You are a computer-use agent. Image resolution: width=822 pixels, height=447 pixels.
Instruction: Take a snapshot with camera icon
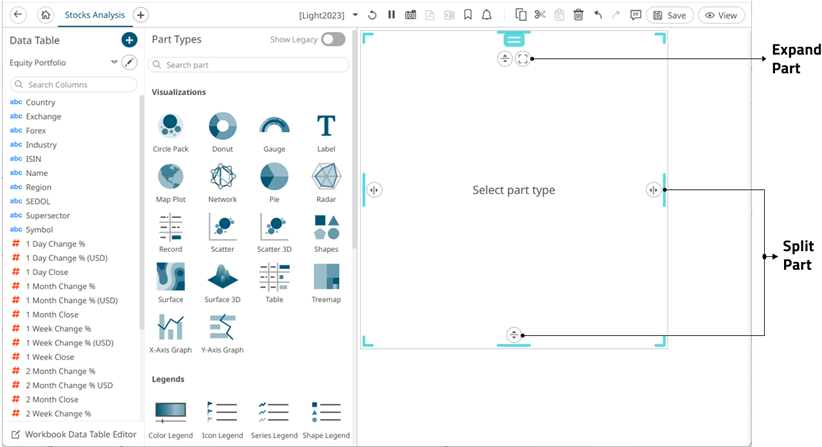[410, 15]
